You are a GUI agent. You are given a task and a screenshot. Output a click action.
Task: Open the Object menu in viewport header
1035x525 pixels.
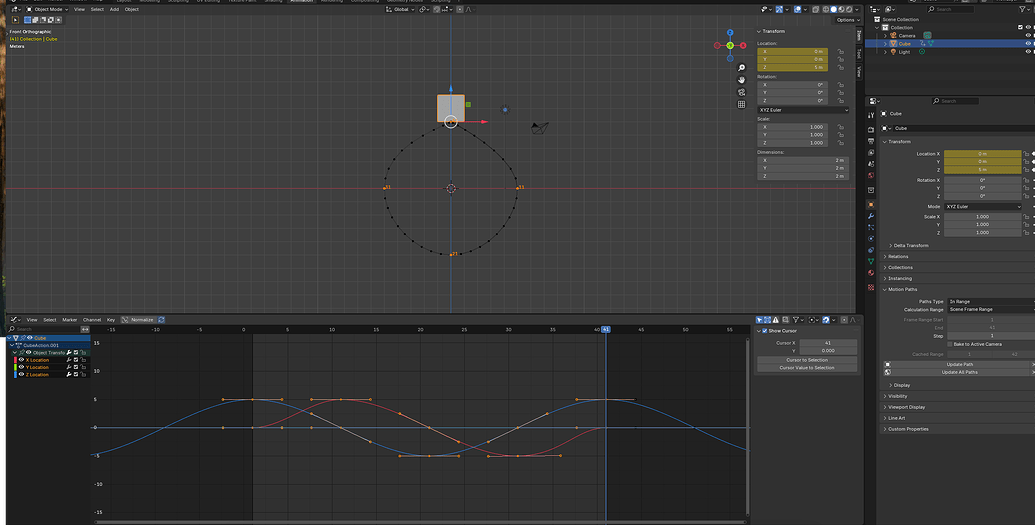[131, 9]
